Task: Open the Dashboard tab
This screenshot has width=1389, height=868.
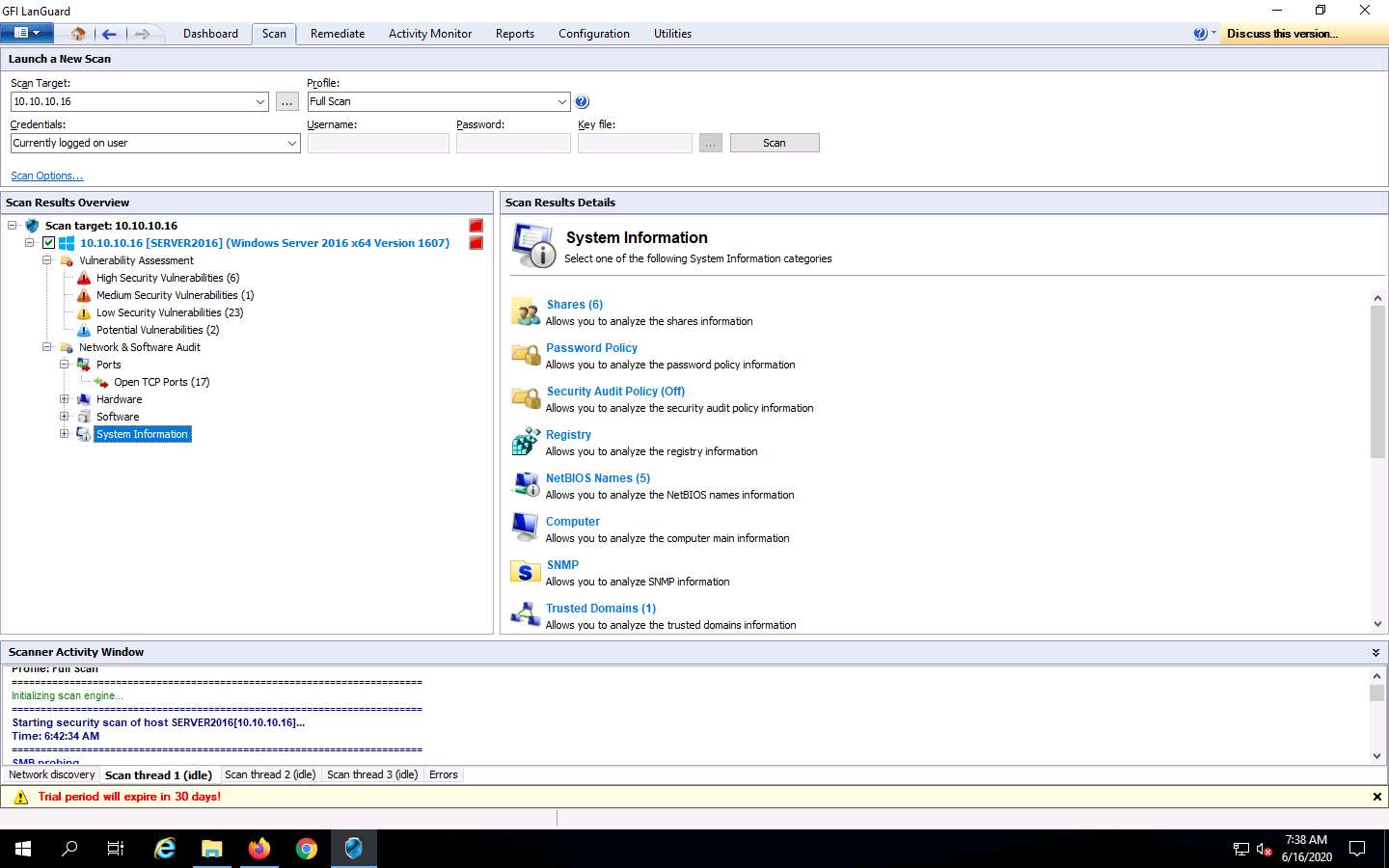Action: point(210,34)
